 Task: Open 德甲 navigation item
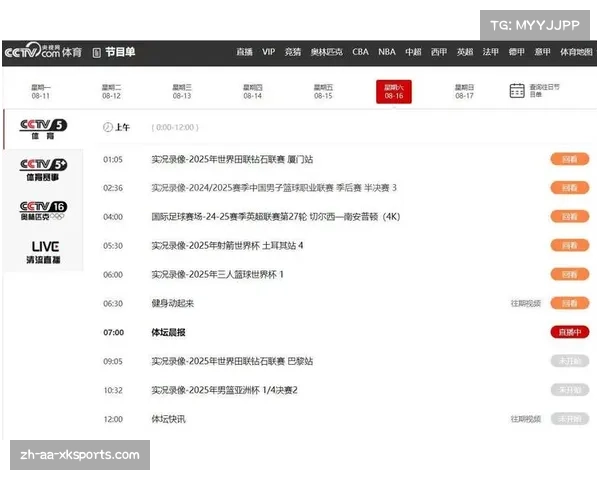coord(517,52)
